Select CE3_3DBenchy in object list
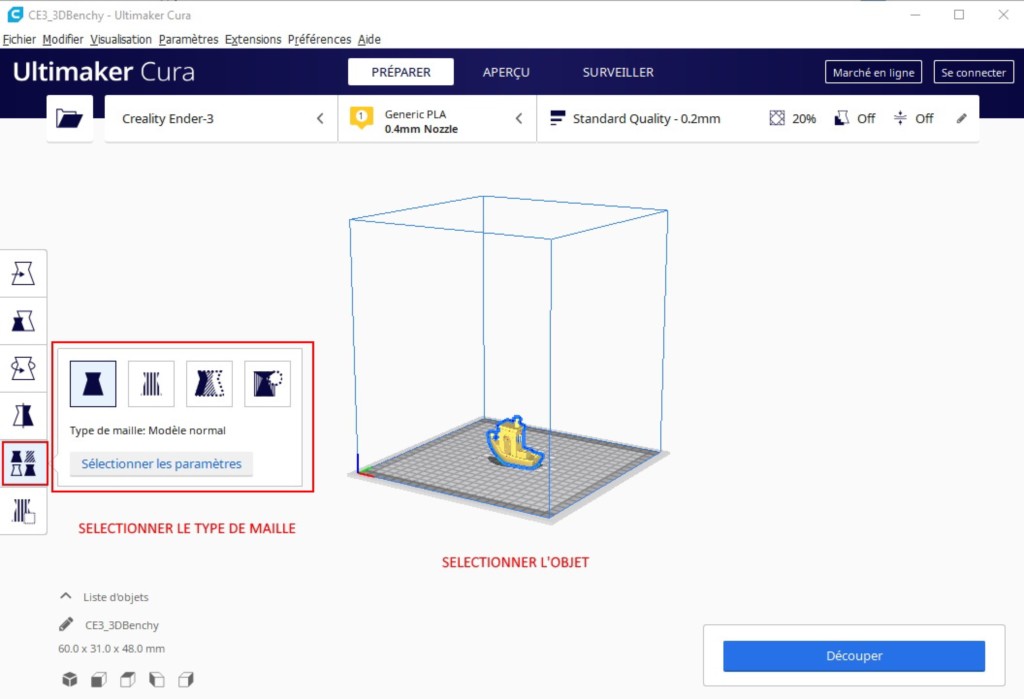1024x699 pixels. tap(122, 625)
